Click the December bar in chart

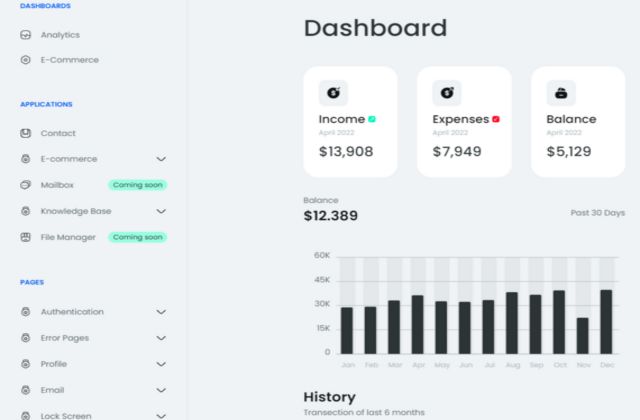(x=606, y=321)
